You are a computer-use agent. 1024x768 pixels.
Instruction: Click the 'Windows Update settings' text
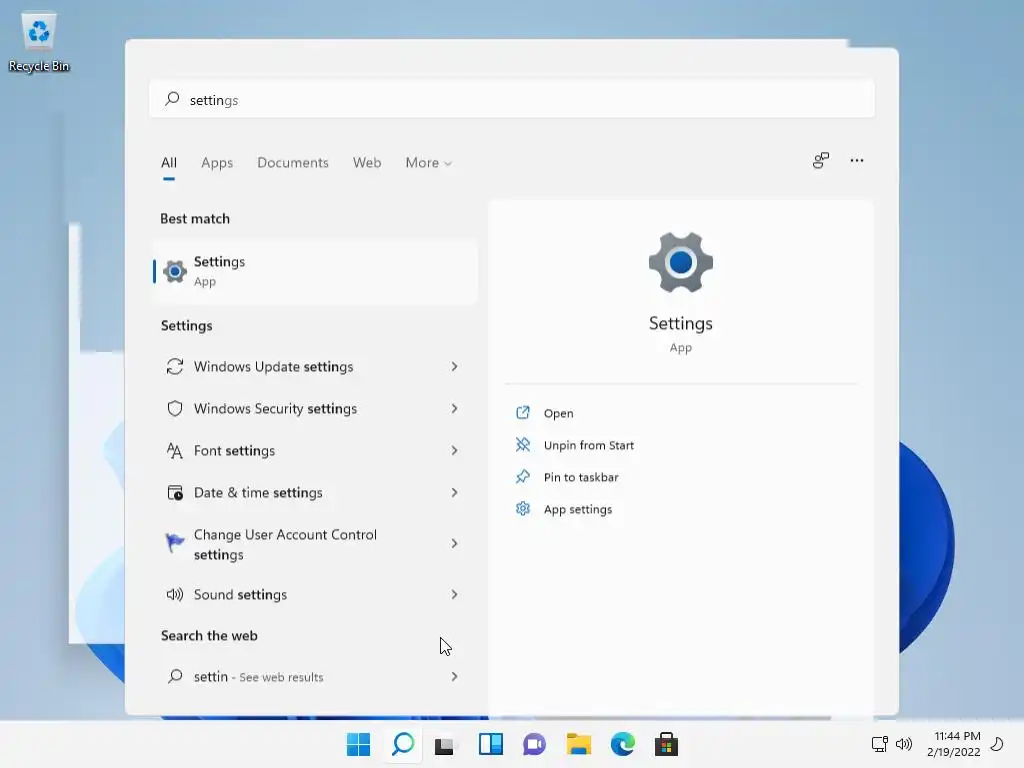pos(273,366)
